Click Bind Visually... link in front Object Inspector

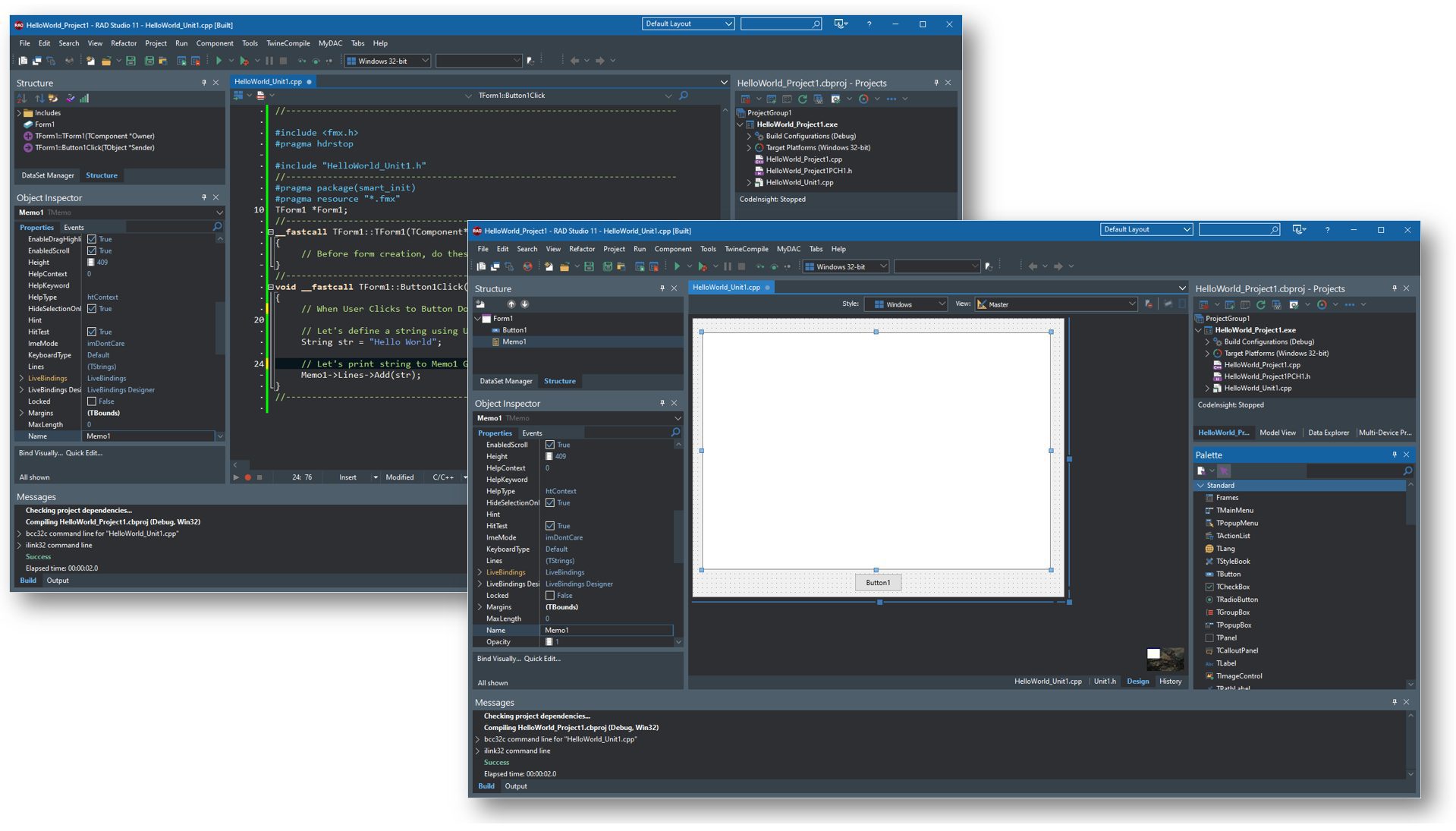498,659
